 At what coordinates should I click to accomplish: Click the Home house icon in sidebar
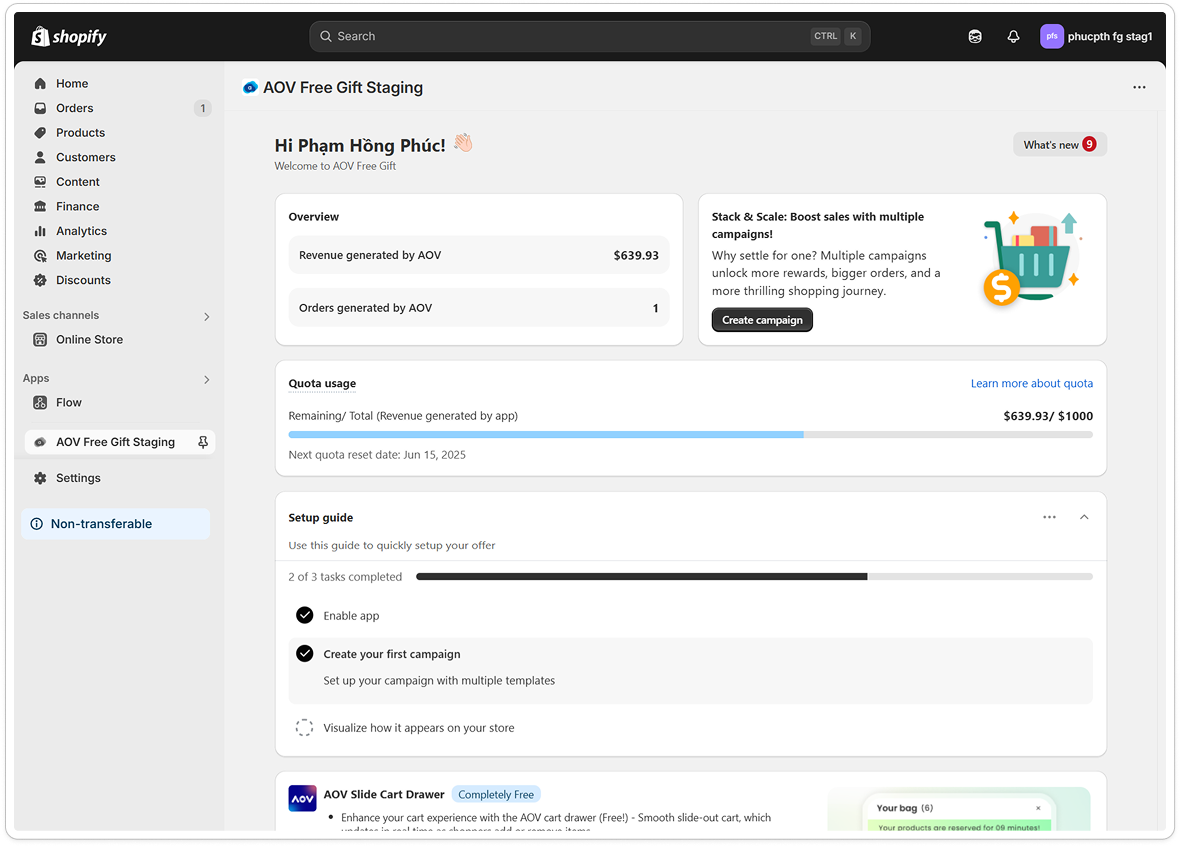(x=40, y=84)
